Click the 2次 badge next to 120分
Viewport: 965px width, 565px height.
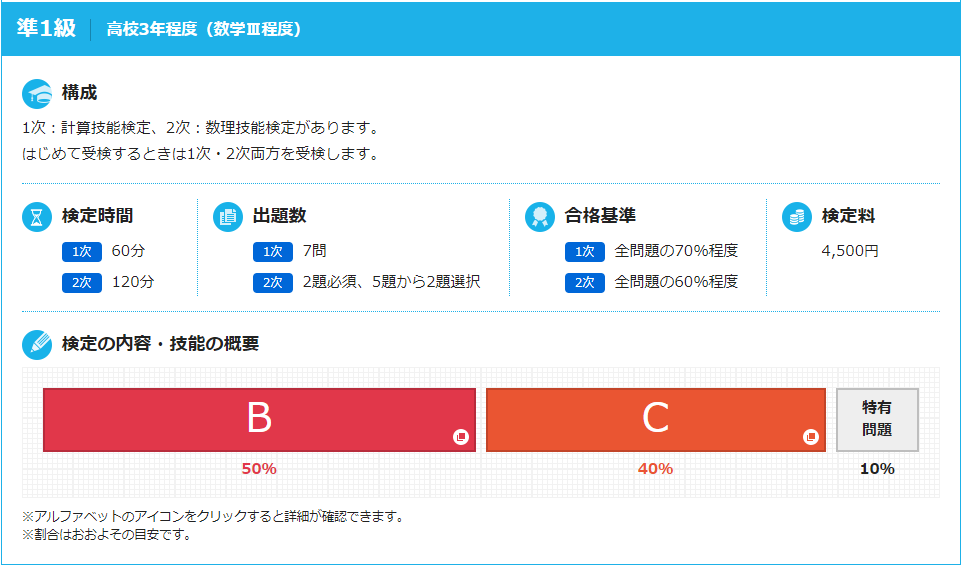[81, 283]
